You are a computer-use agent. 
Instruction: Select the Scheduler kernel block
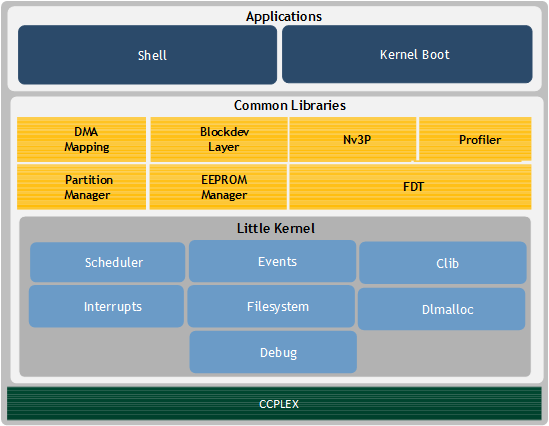(107, 262)
